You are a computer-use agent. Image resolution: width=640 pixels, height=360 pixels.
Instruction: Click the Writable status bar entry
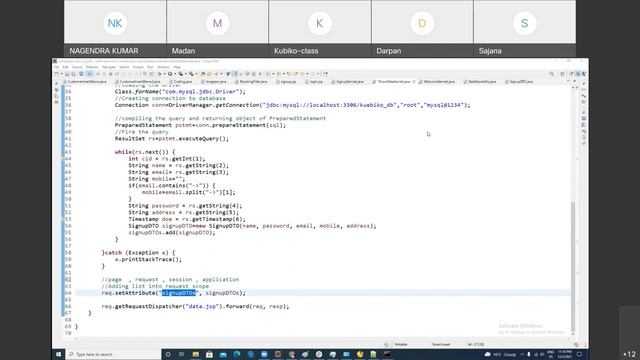[x=401, y=344]
